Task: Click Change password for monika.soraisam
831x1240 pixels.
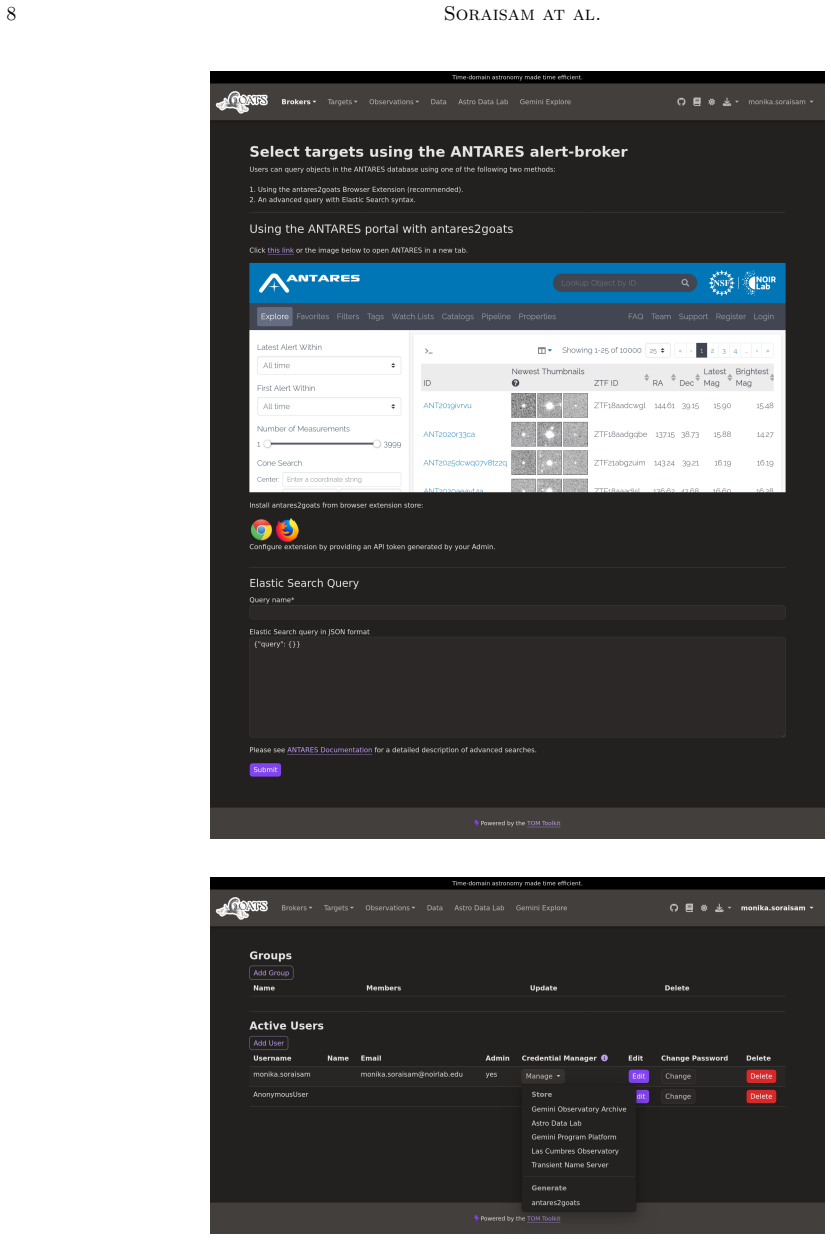Action: [678, 1076]
